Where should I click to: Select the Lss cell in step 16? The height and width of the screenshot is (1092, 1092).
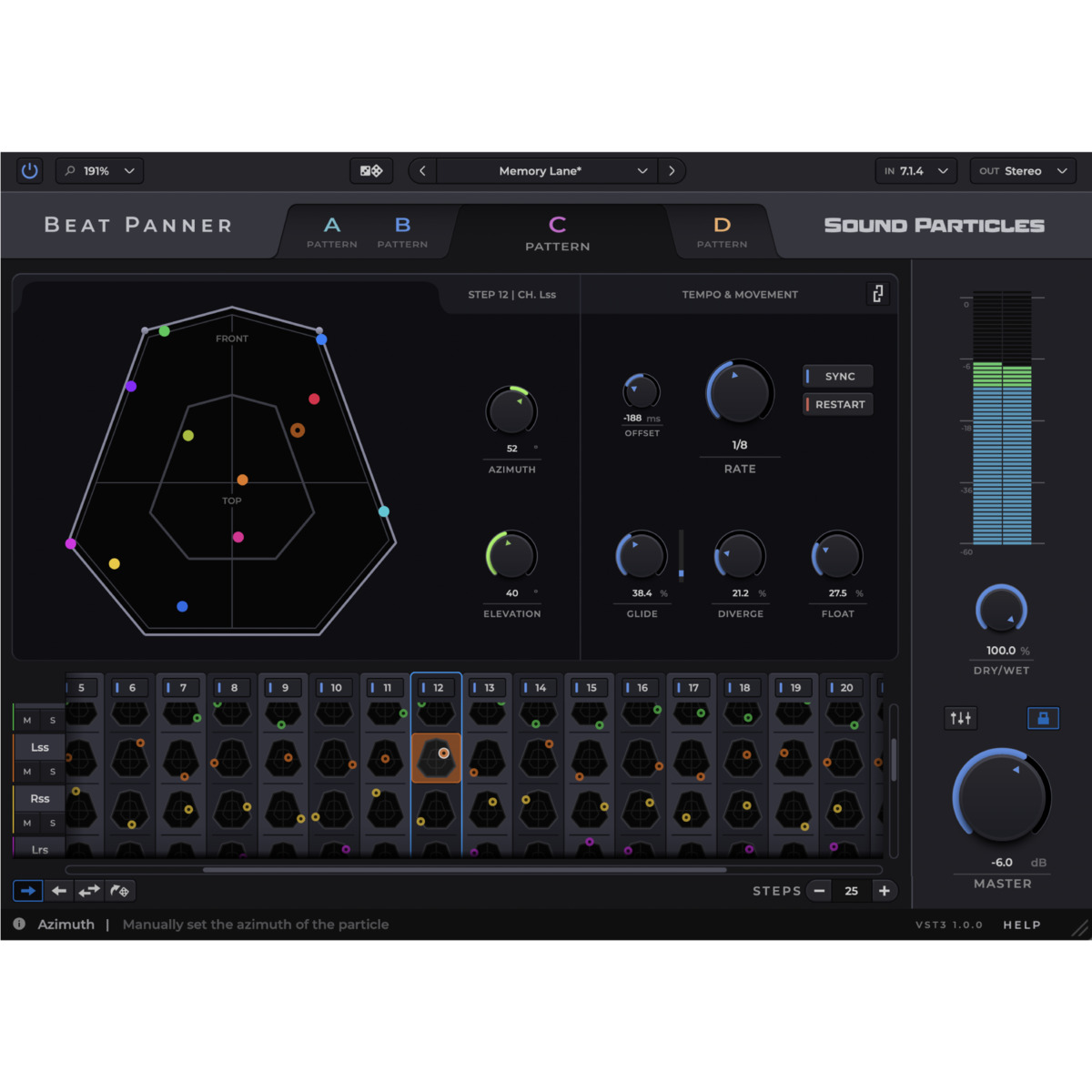[641, 757]
